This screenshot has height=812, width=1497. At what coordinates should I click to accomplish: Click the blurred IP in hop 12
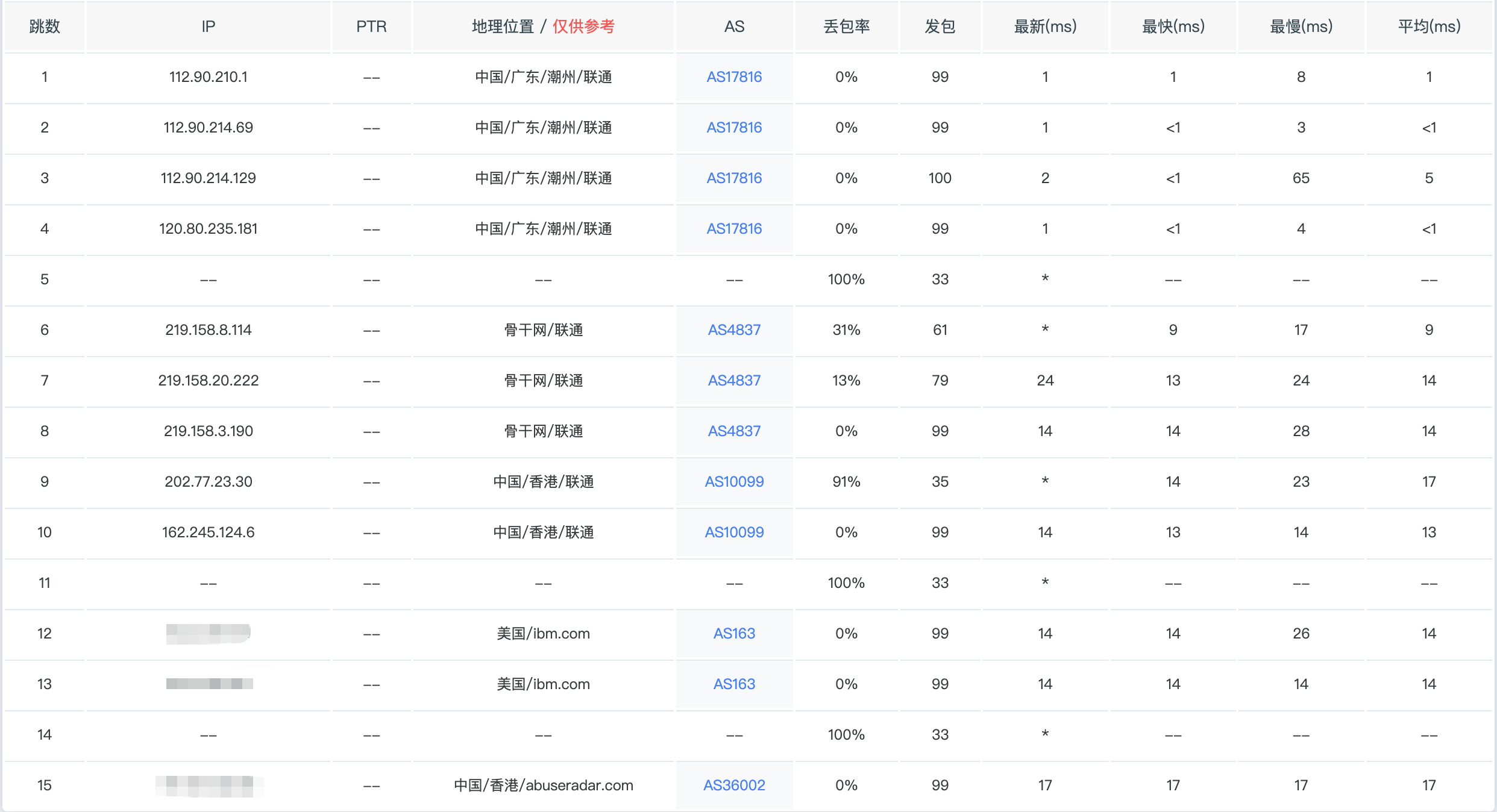(208, 633)
